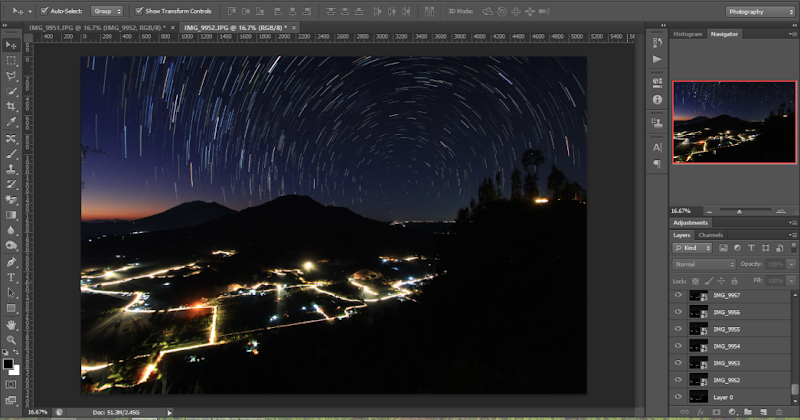Image resolution: width=800 pixels, height=420 pixels.
Task: Hide the IMG_9952 layer
Action: tap(678, 380)
